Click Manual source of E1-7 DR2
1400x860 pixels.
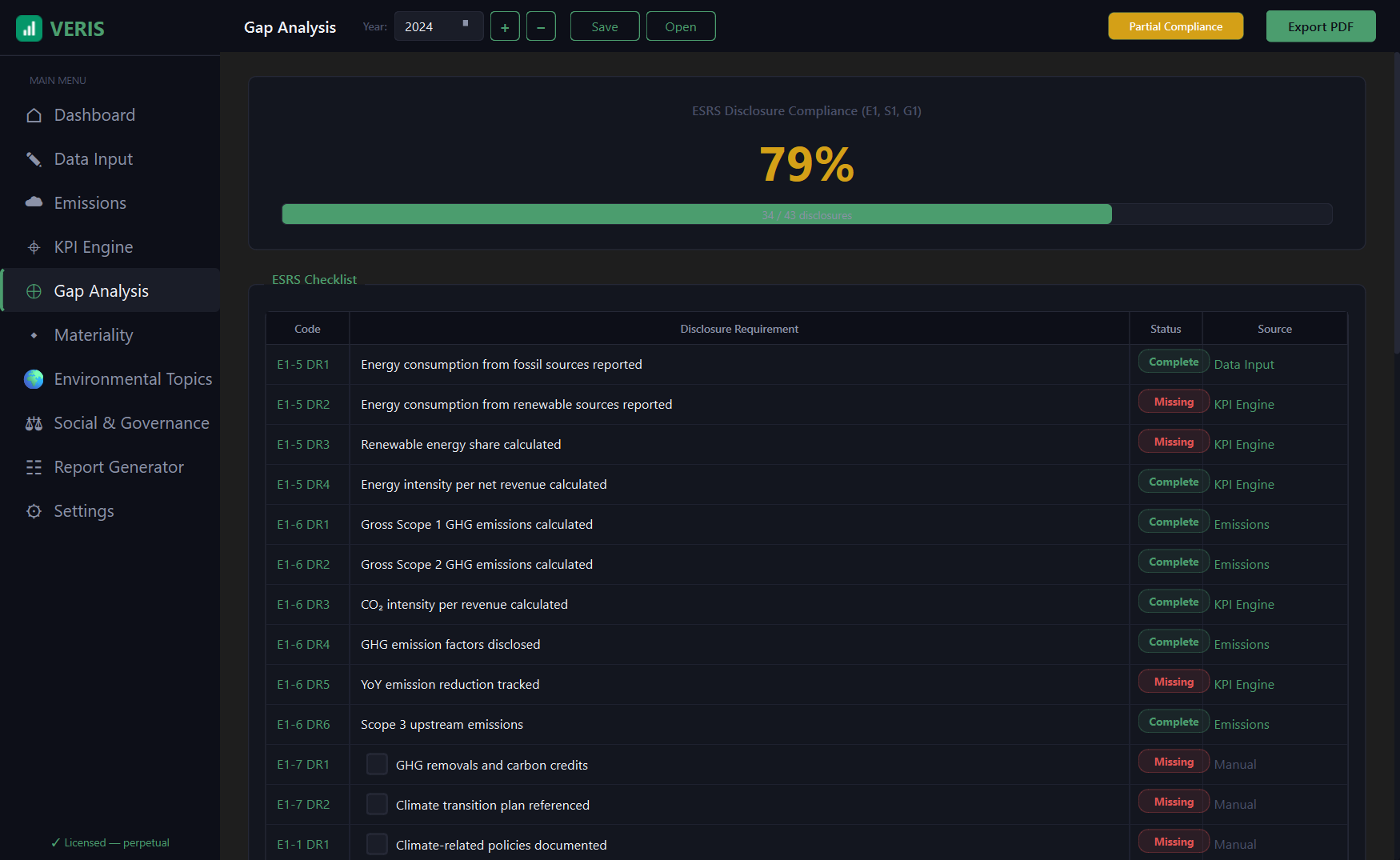[x=1235, y=804]
